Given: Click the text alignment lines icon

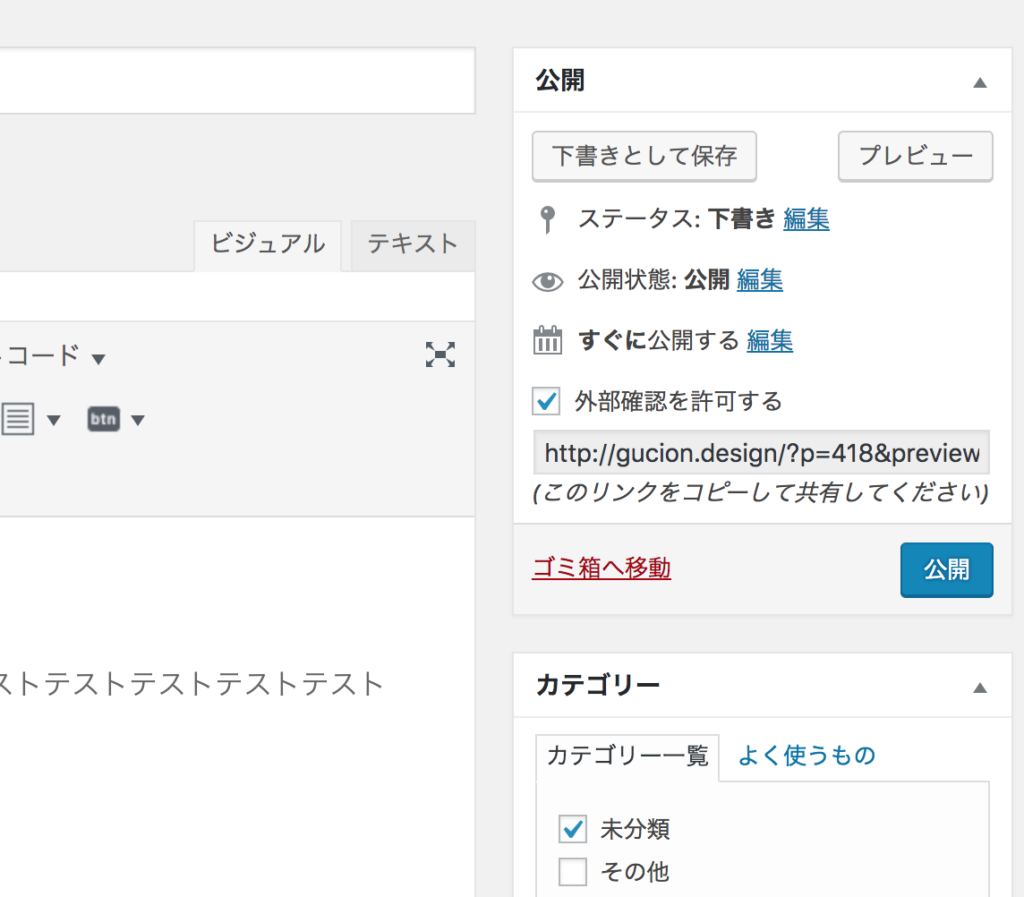Looking at the screenshot, I should [18, 419].
